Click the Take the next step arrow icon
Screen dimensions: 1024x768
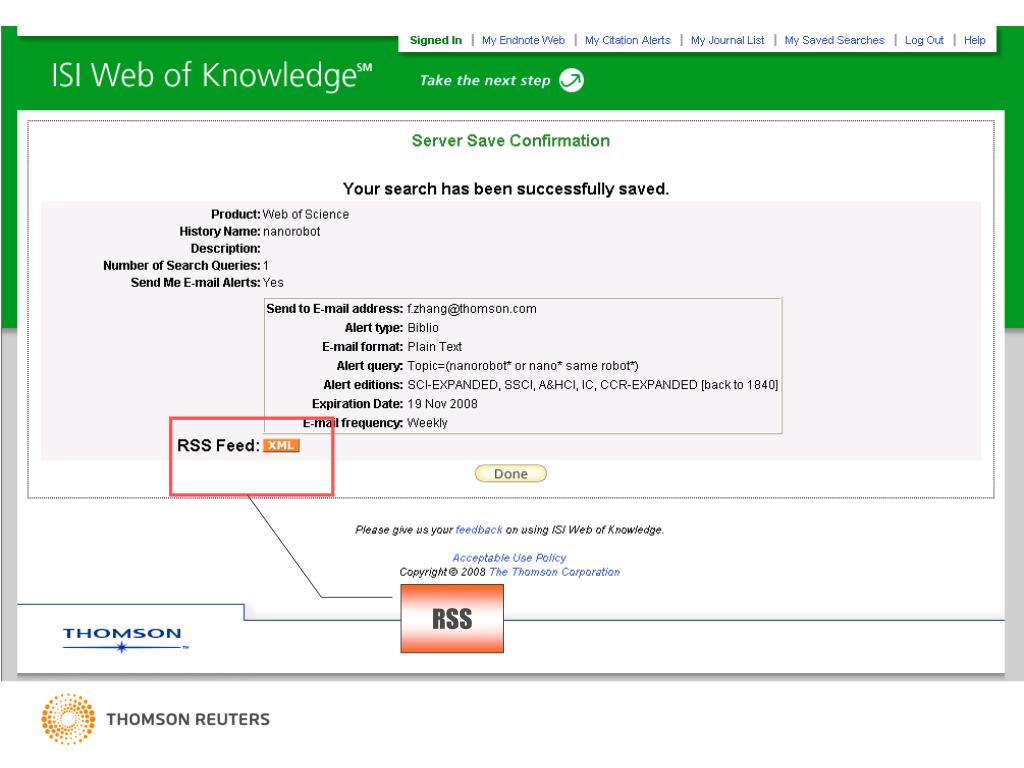[x=571, y=80]
